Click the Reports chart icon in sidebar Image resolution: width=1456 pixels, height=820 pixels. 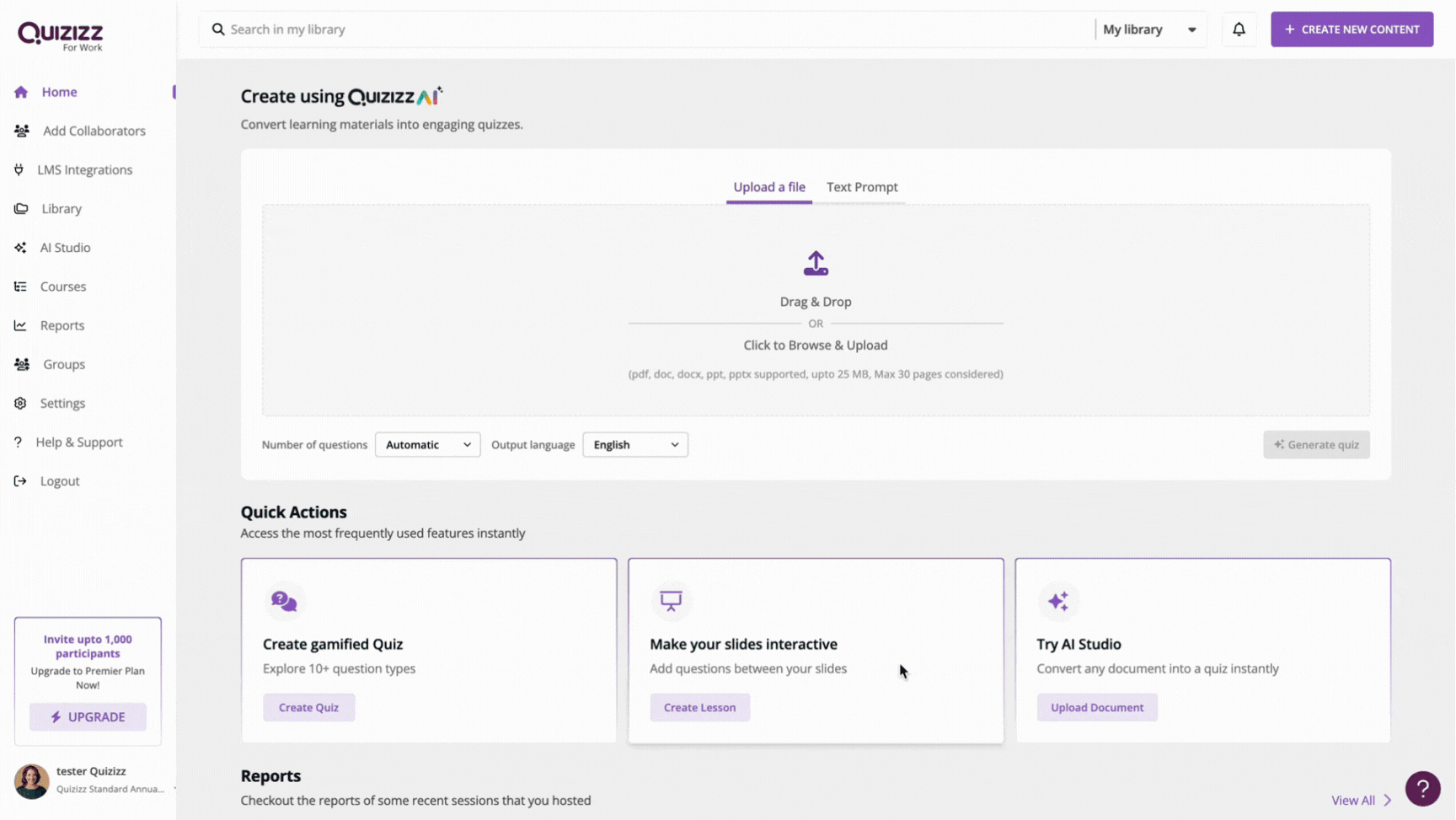pyautogui.click(x=20, y=325)
